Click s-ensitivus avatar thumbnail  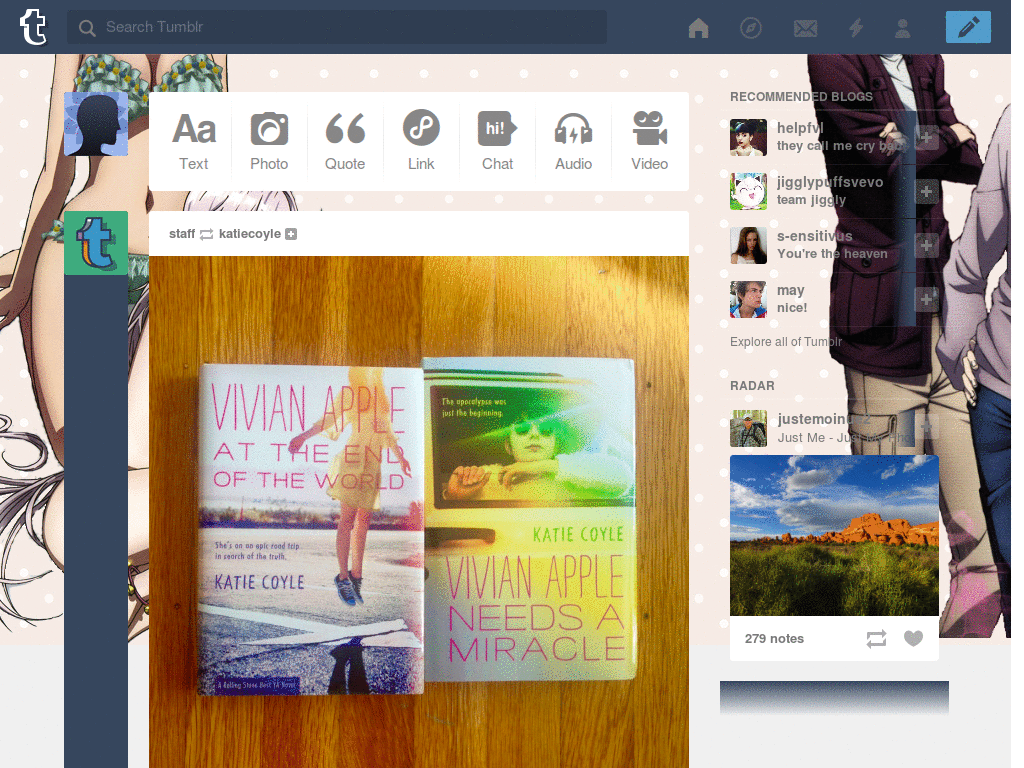pos(748,246)
